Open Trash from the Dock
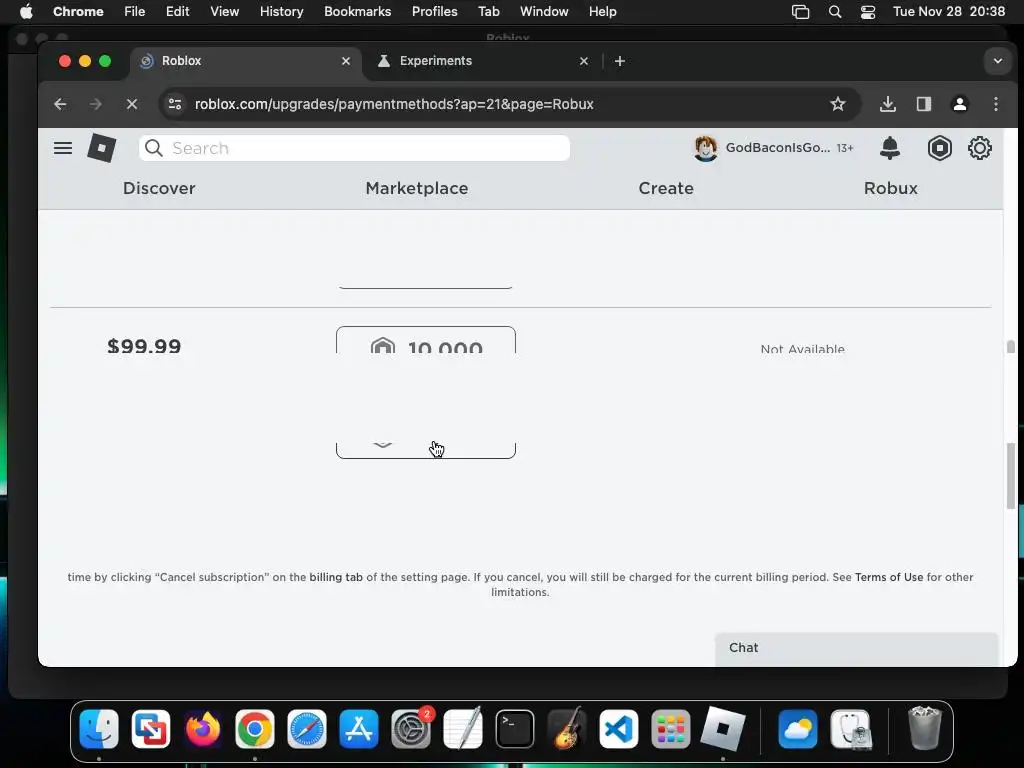Viewport: 1024px width, 768px height. pos(924,729)
